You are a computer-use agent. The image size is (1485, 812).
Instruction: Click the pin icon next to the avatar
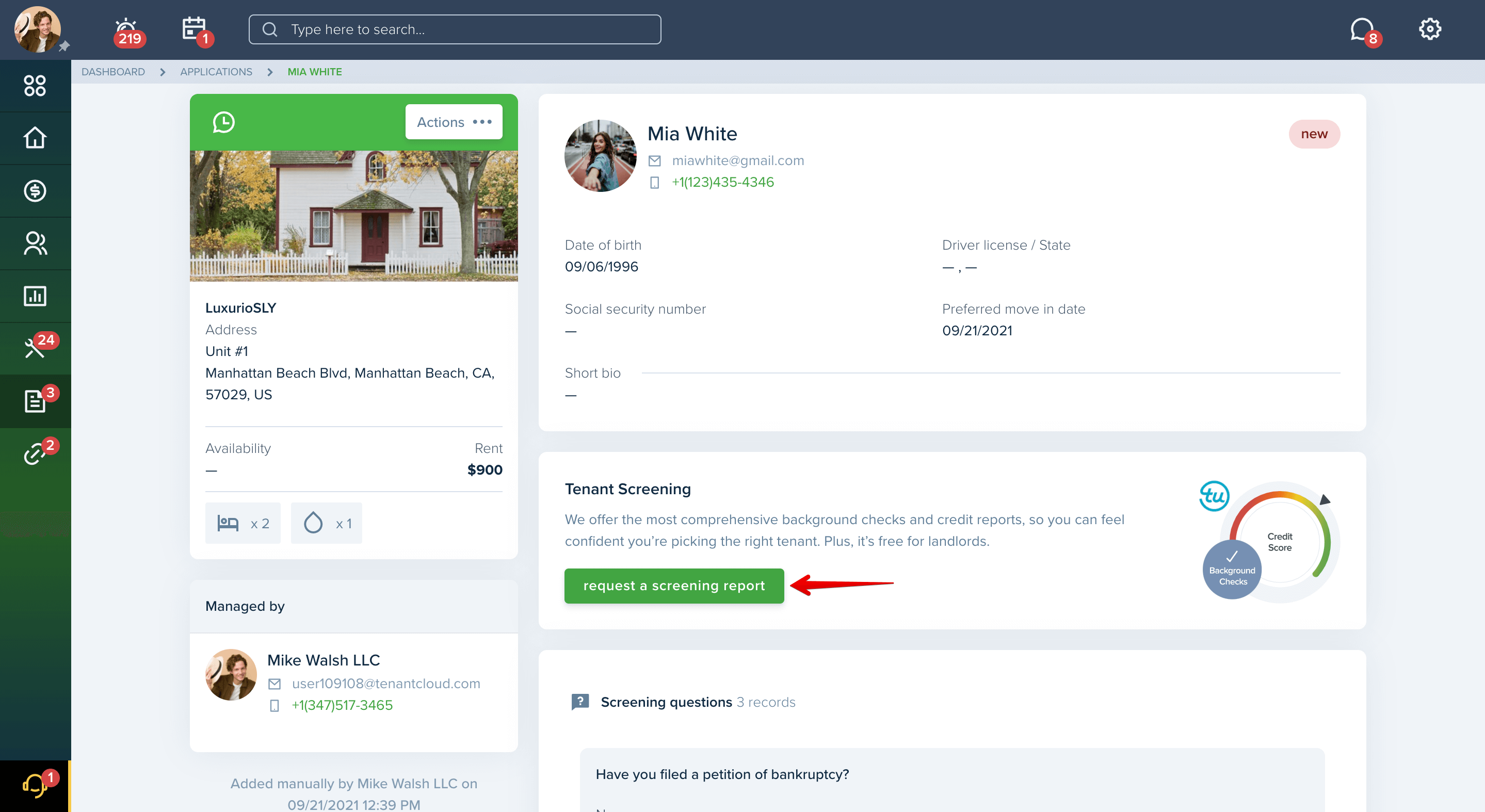tap(64, 45)
